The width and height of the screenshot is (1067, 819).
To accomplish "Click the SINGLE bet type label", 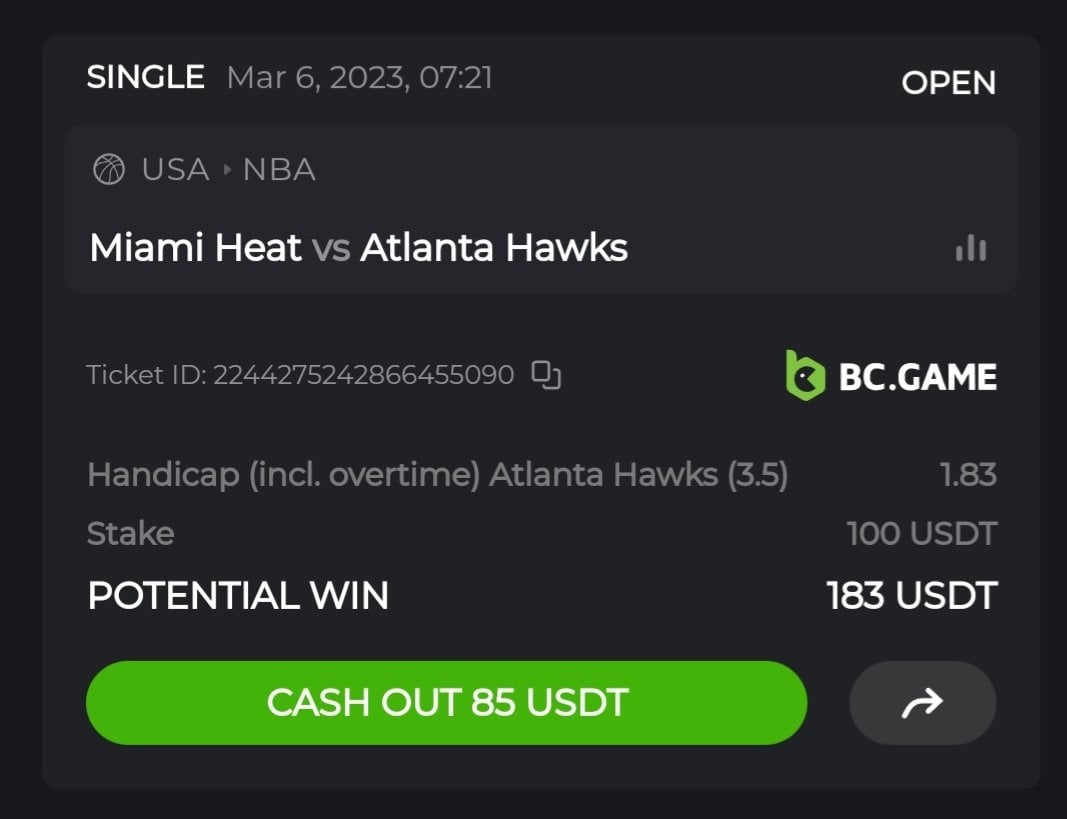I will click(146, 78).
